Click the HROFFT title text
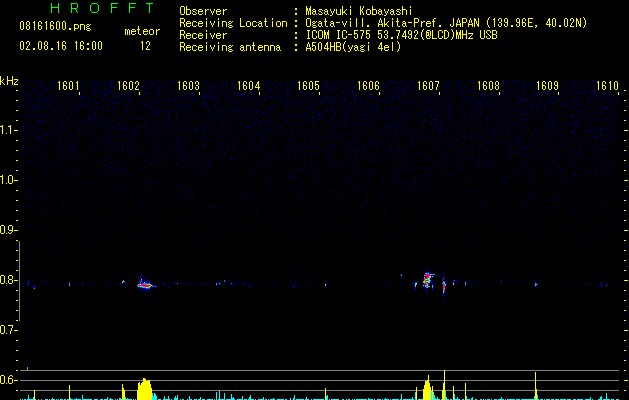 (x=102, y=8)
